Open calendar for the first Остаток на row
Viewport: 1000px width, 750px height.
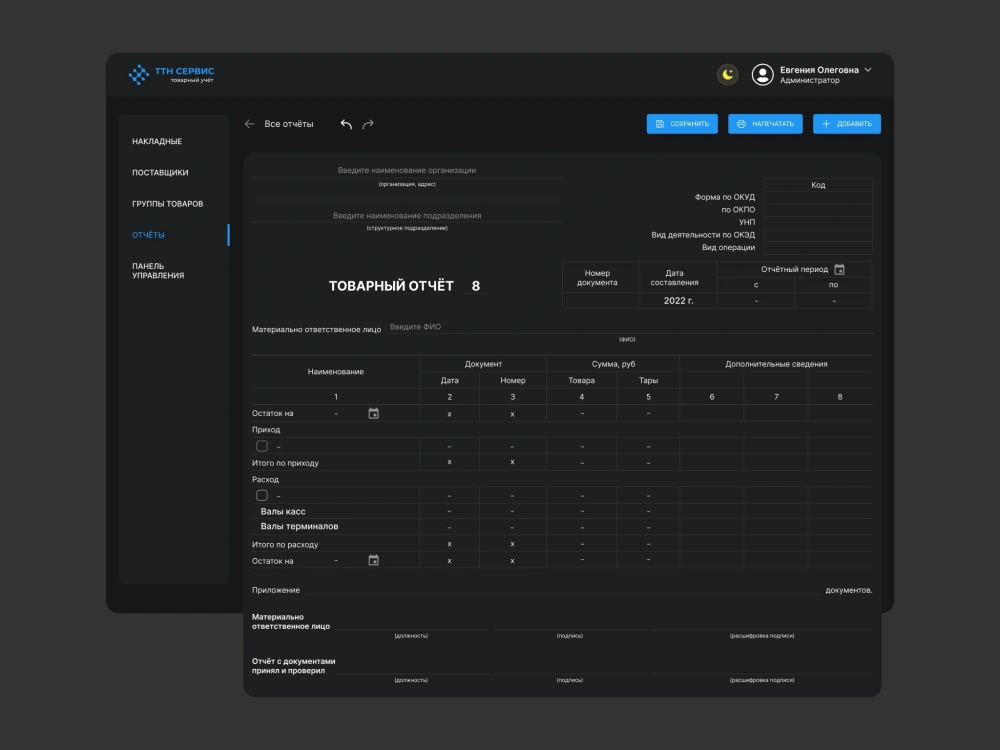click(374, 413)
